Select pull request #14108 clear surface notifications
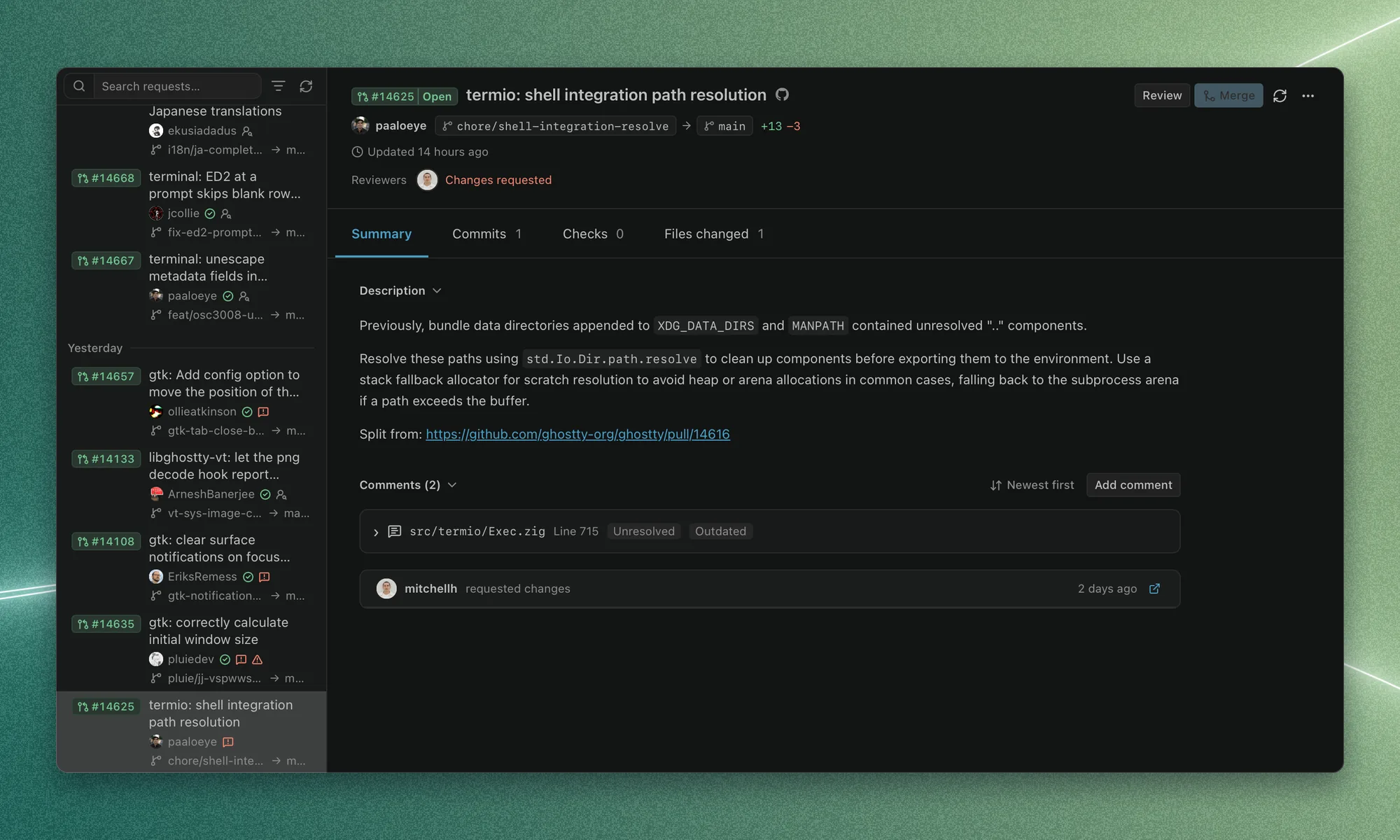Screen dimensions: 1400x840 click(x=191, y=568)
